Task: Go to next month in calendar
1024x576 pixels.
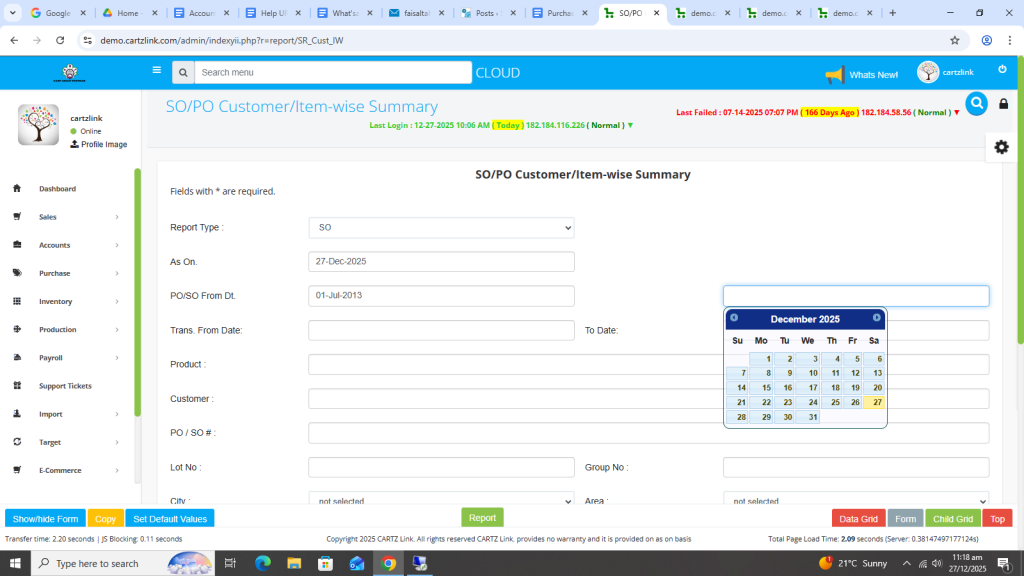Action: pos(877,318)
